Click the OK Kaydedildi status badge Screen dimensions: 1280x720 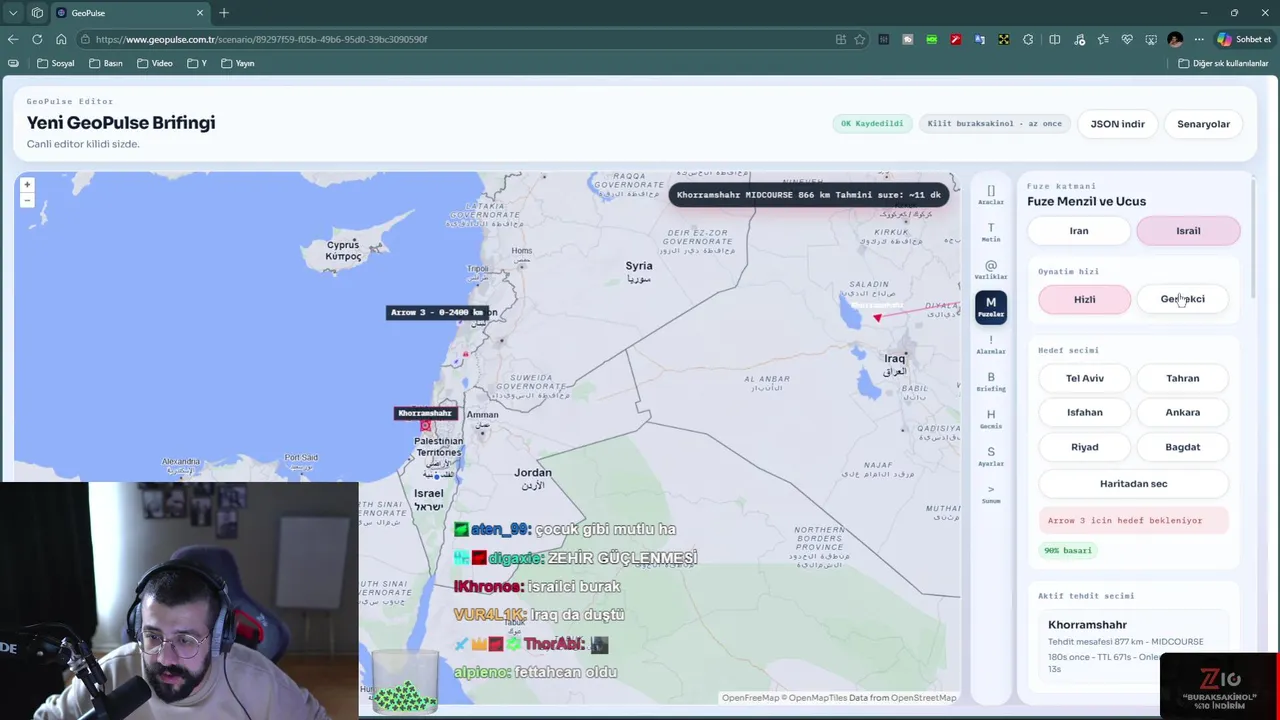pos(872,124)
